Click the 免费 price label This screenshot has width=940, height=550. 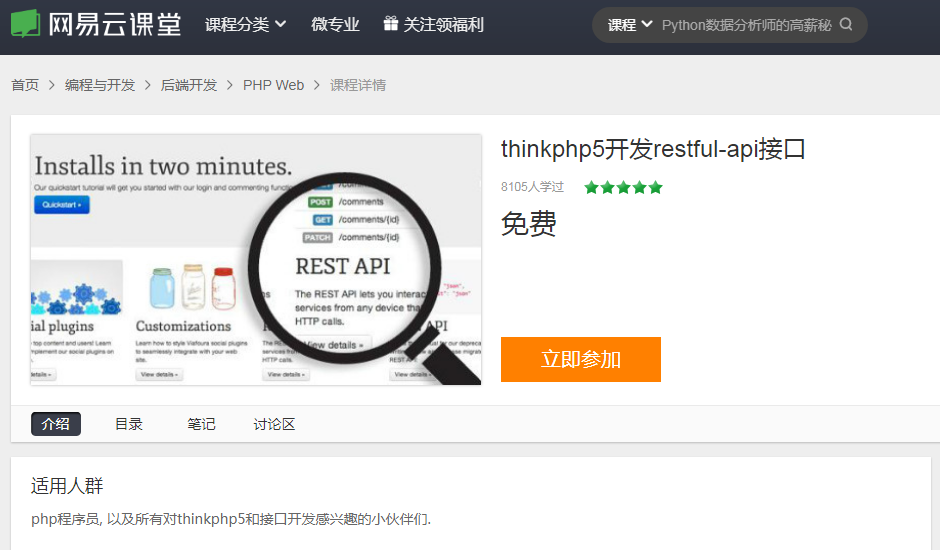[528, 223]
